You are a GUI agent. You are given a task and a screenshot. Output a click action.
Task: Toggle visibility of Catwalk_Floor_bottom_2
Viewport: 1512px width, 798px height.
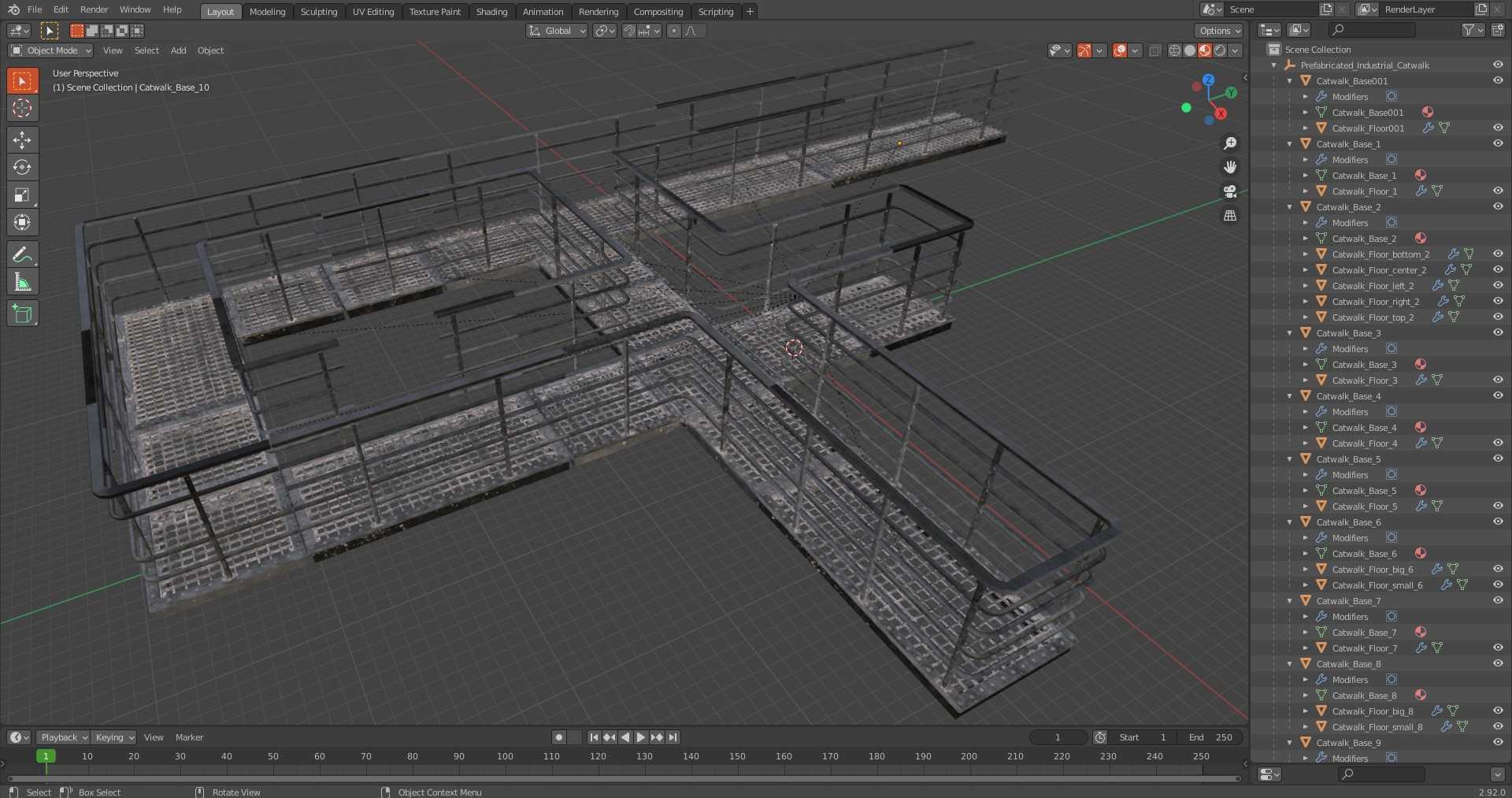1498,254
